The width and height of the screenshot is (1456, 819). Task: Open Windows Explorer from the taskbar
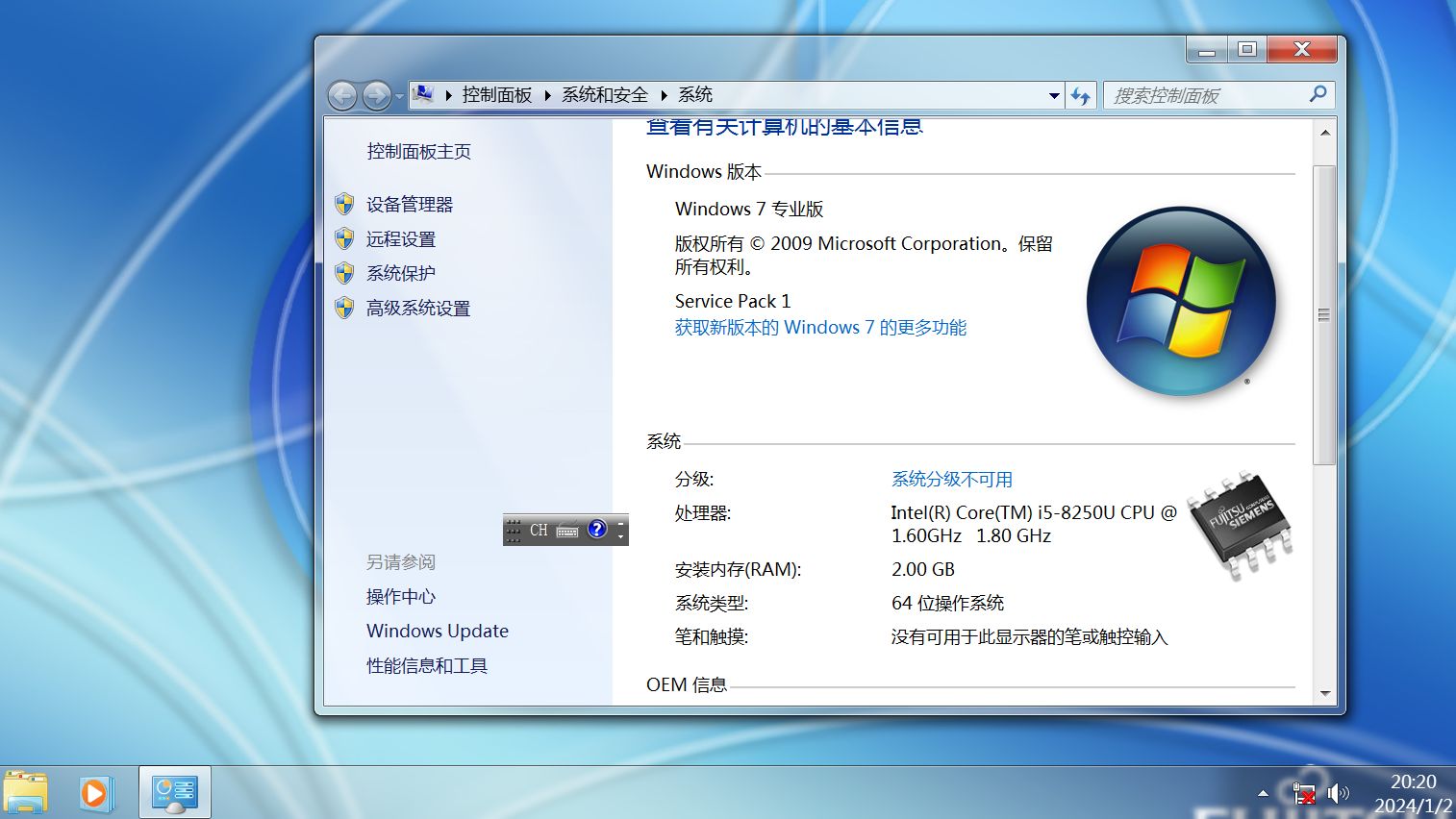[x=26, y=793]
